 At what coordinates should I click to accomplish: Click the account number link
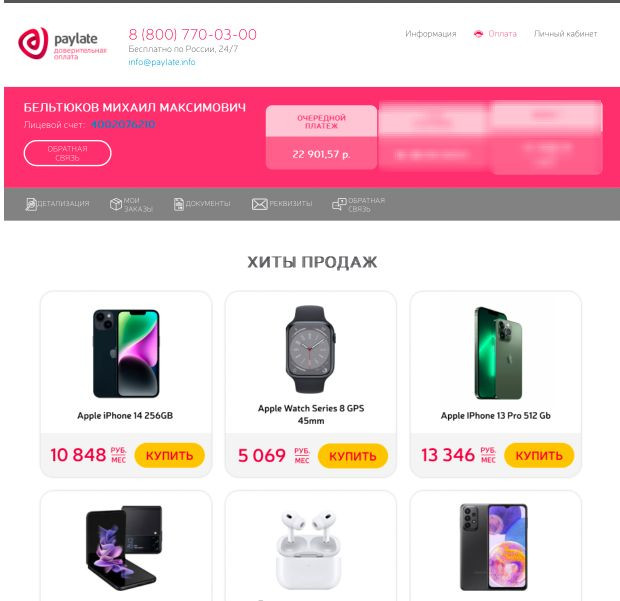(123, 125)
